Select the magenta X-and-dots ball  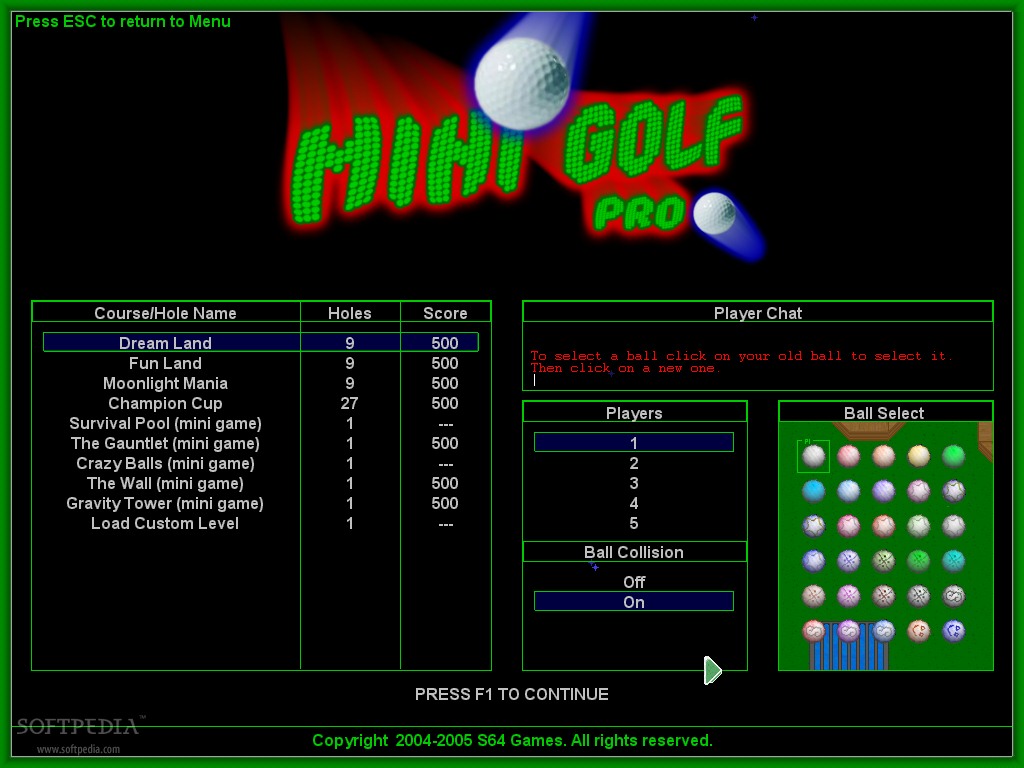pyautogui.click(x=848, y=596)
